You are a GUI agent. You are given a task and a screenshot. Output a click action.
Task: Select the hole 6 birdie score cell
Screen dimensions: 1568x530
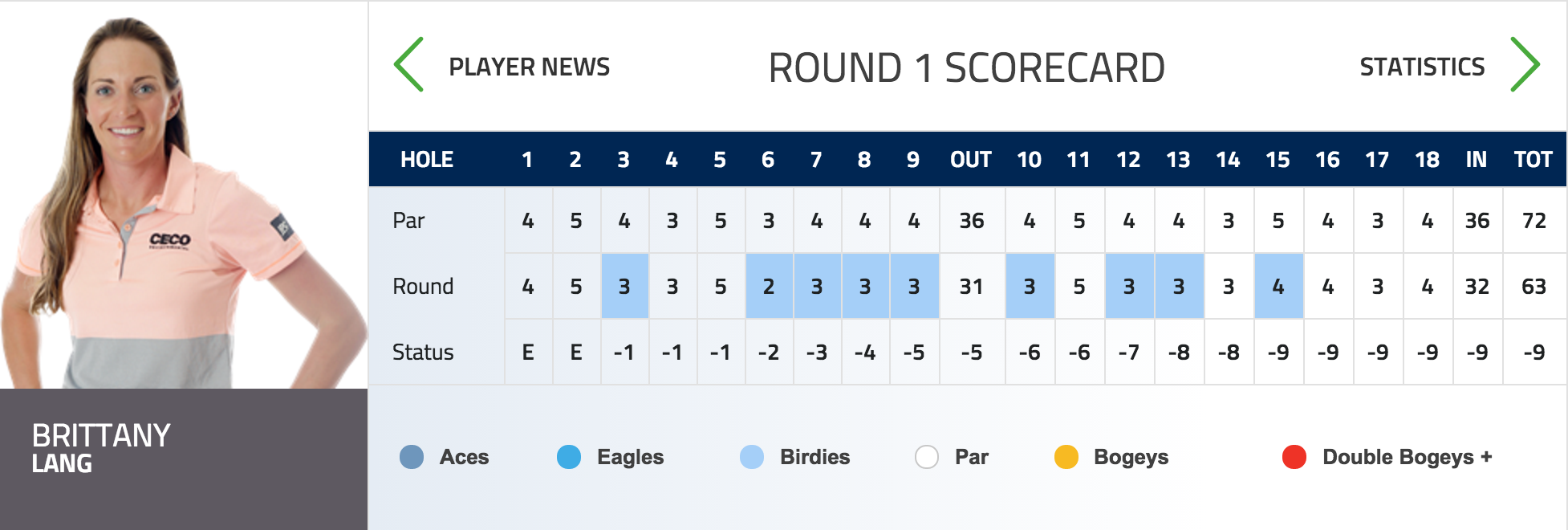click(x=769, y=286)
